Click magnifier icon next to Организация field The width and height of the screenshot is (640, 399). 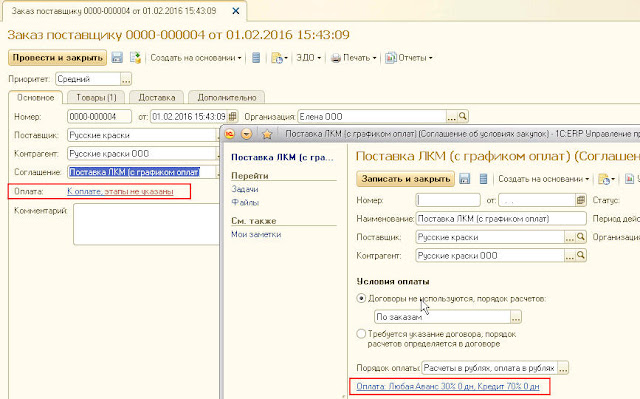coord(462,116)
